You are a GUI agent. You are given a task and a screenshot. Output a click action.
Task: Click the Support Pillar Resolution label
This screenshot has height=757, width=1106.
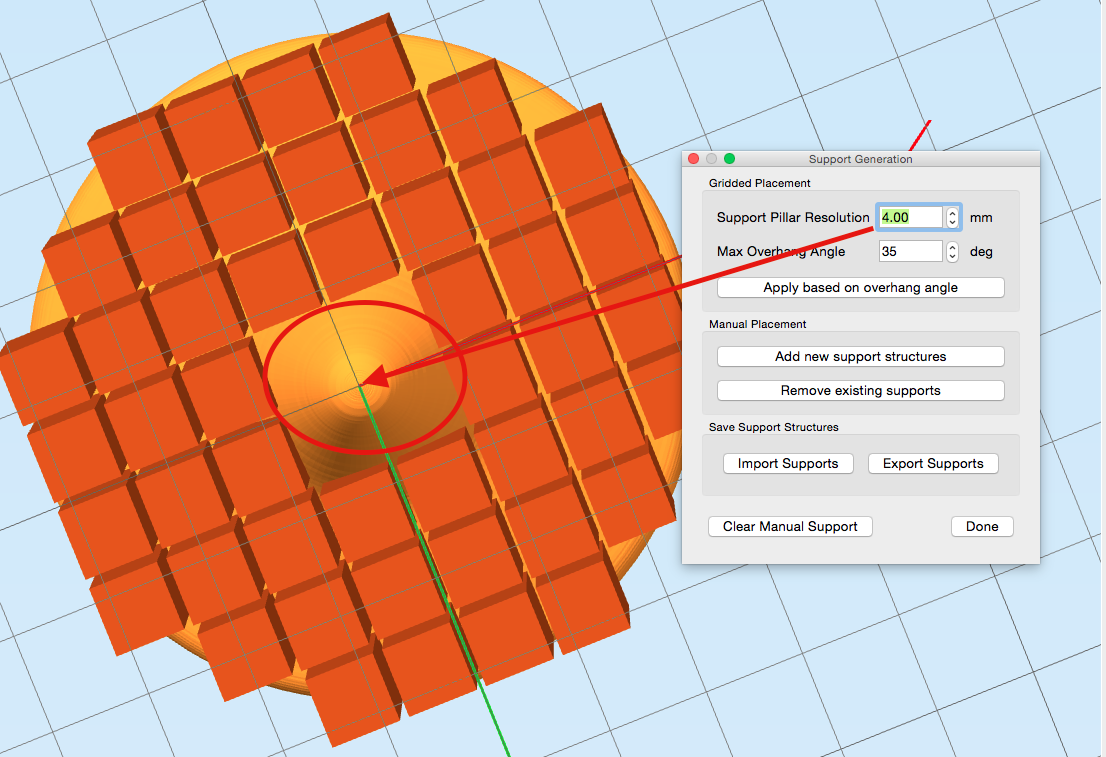click(793, 217)
